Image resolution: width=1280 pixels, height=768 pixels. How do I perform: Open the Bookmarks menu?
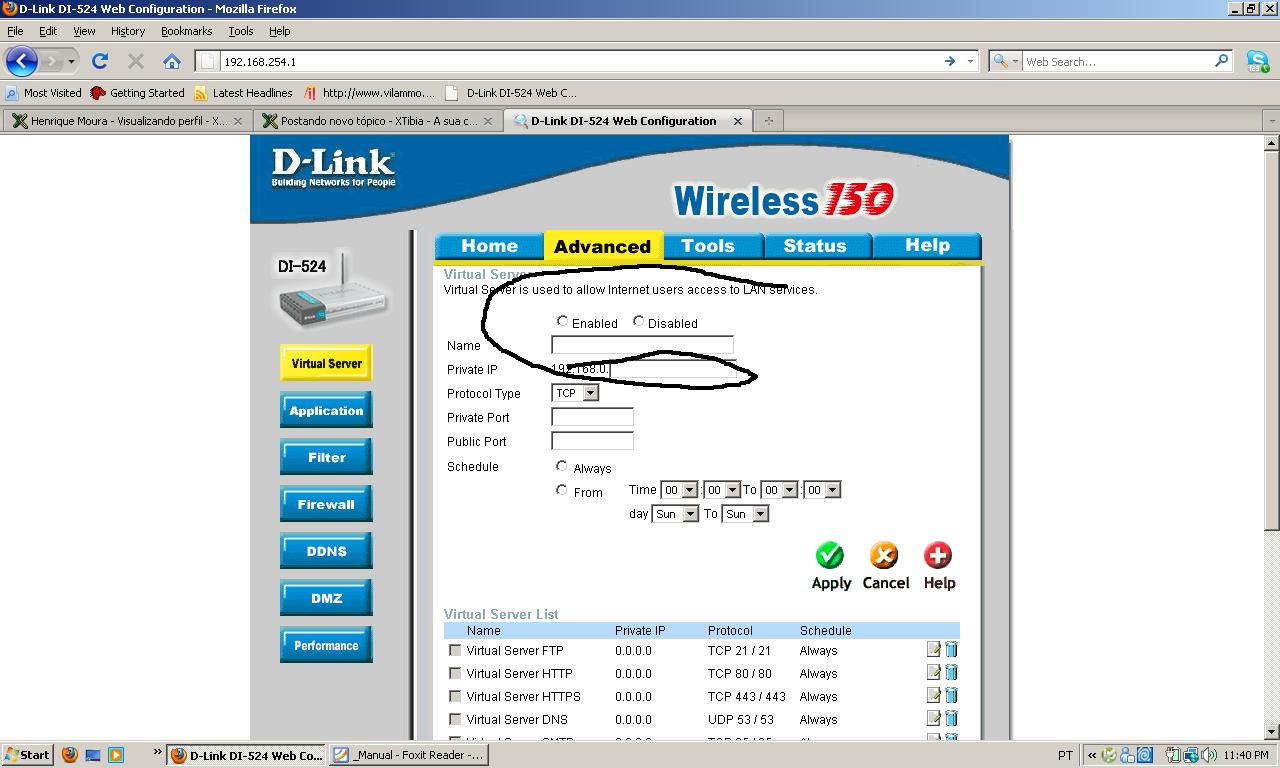(x=187, y=31)
